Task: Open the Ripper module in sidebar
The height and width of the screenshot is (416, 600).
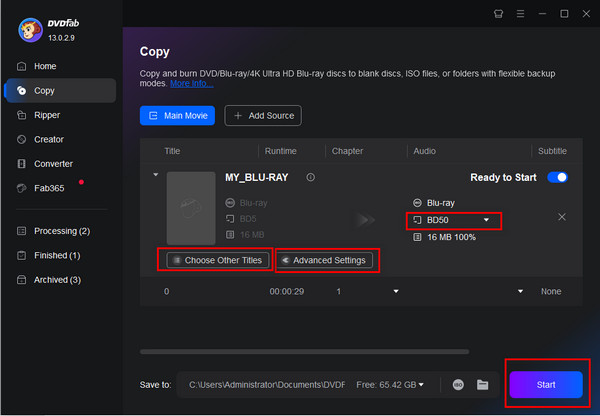Action: [46, 115]
